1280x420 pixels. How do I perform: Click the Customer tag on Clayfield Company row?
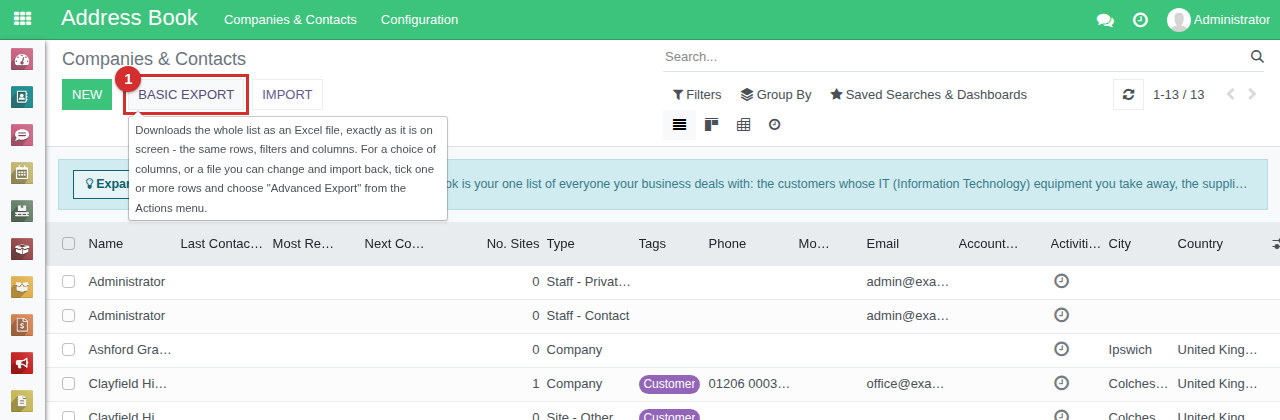pyautogui.click(x=669, y=384)
